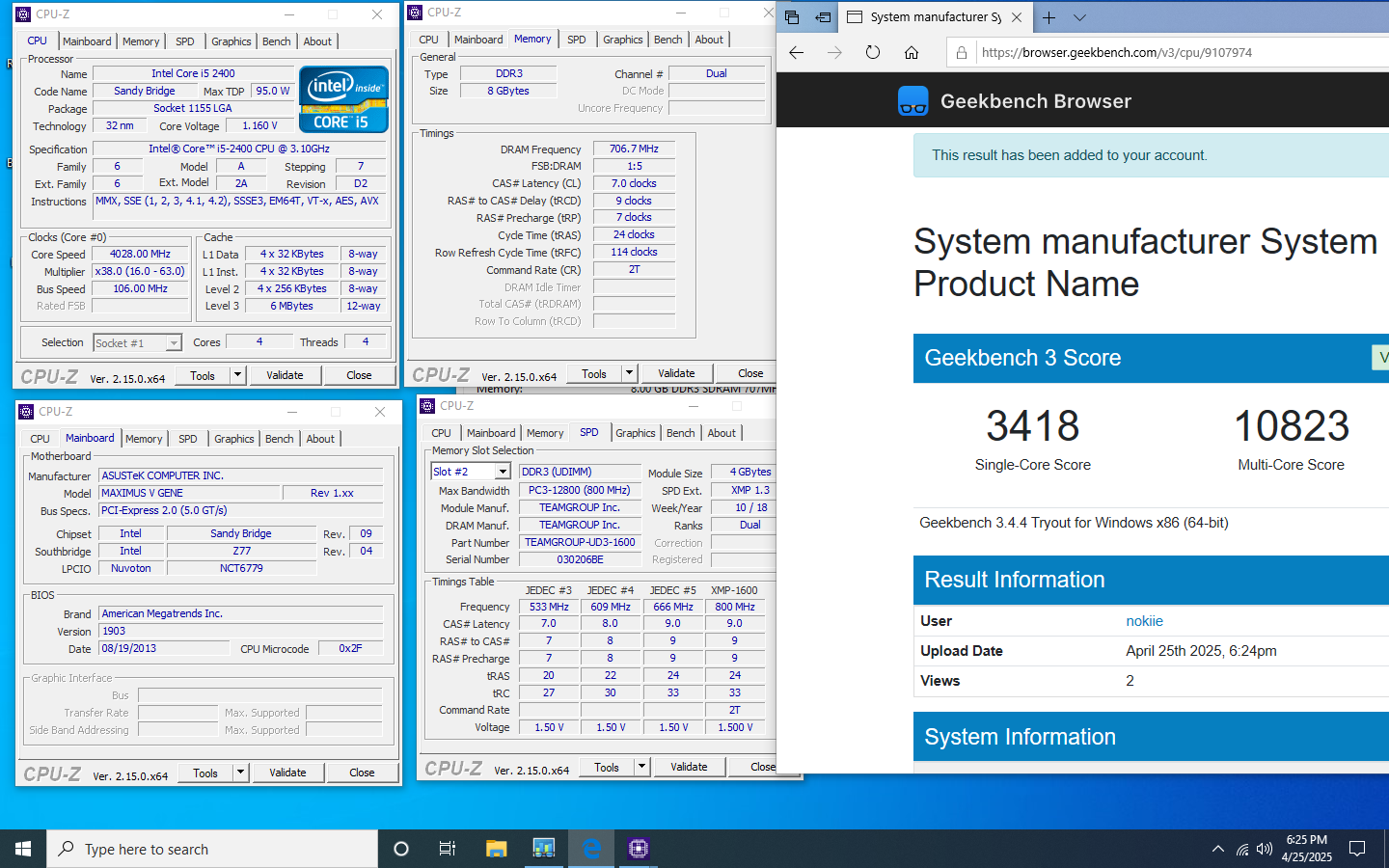1389x868 pixels.
Task: Click Validate in the CPU-Z CPU window
Action: tap(285, 375)
